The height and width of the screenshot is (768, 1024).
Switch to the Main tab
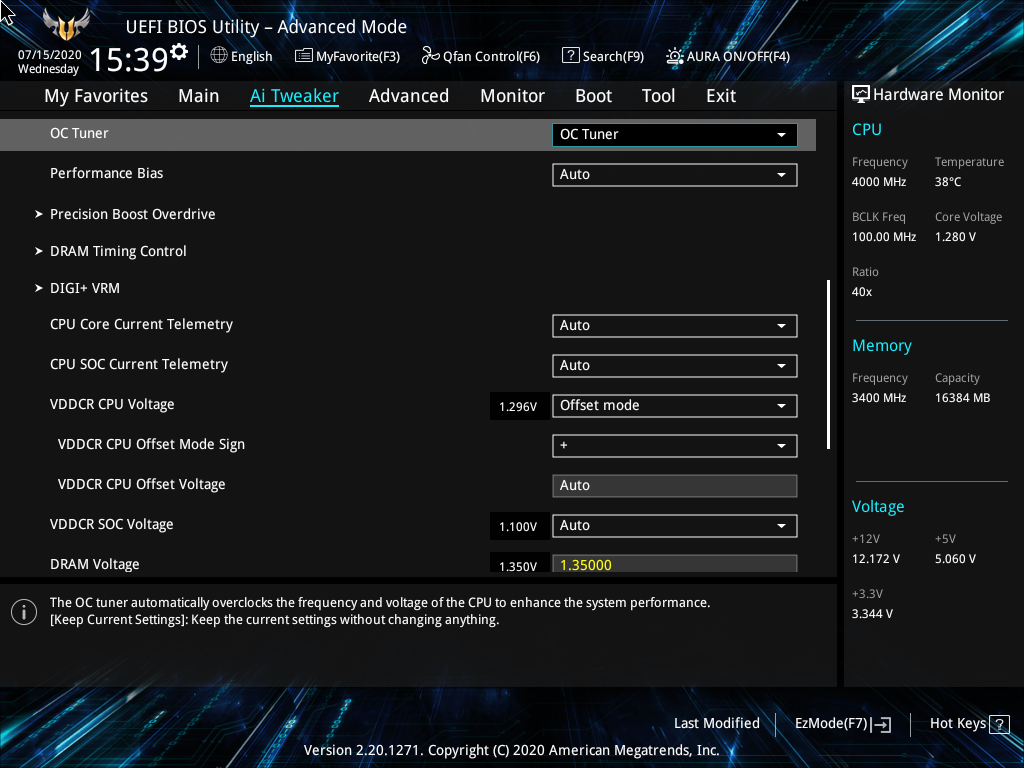(199, 96)
